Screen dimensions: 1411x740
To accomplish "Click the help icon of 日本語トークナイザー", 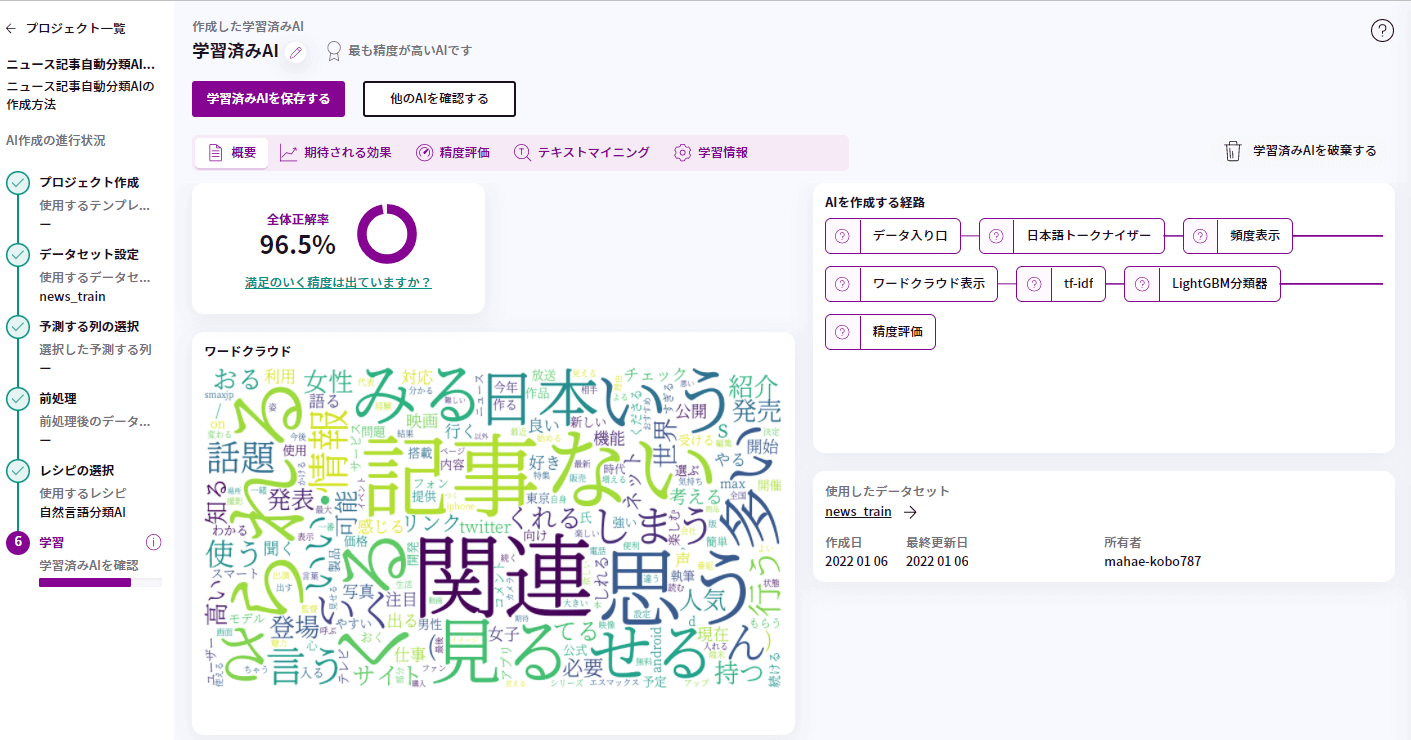I will tap(996, 237).
